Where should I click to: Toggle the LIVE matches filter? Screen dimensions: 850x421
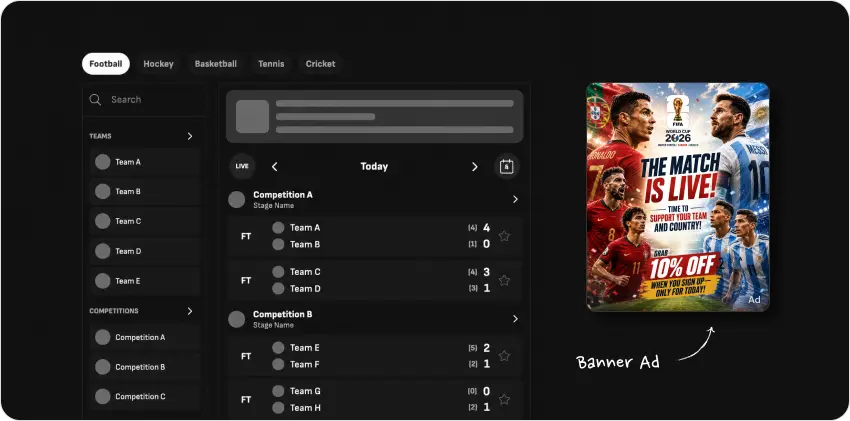[x=242, y=166]
